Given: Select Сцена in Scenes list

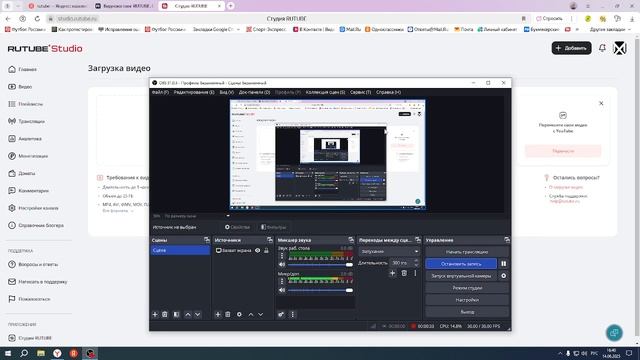Looking at the screenshot, I should tap(180, 250).
